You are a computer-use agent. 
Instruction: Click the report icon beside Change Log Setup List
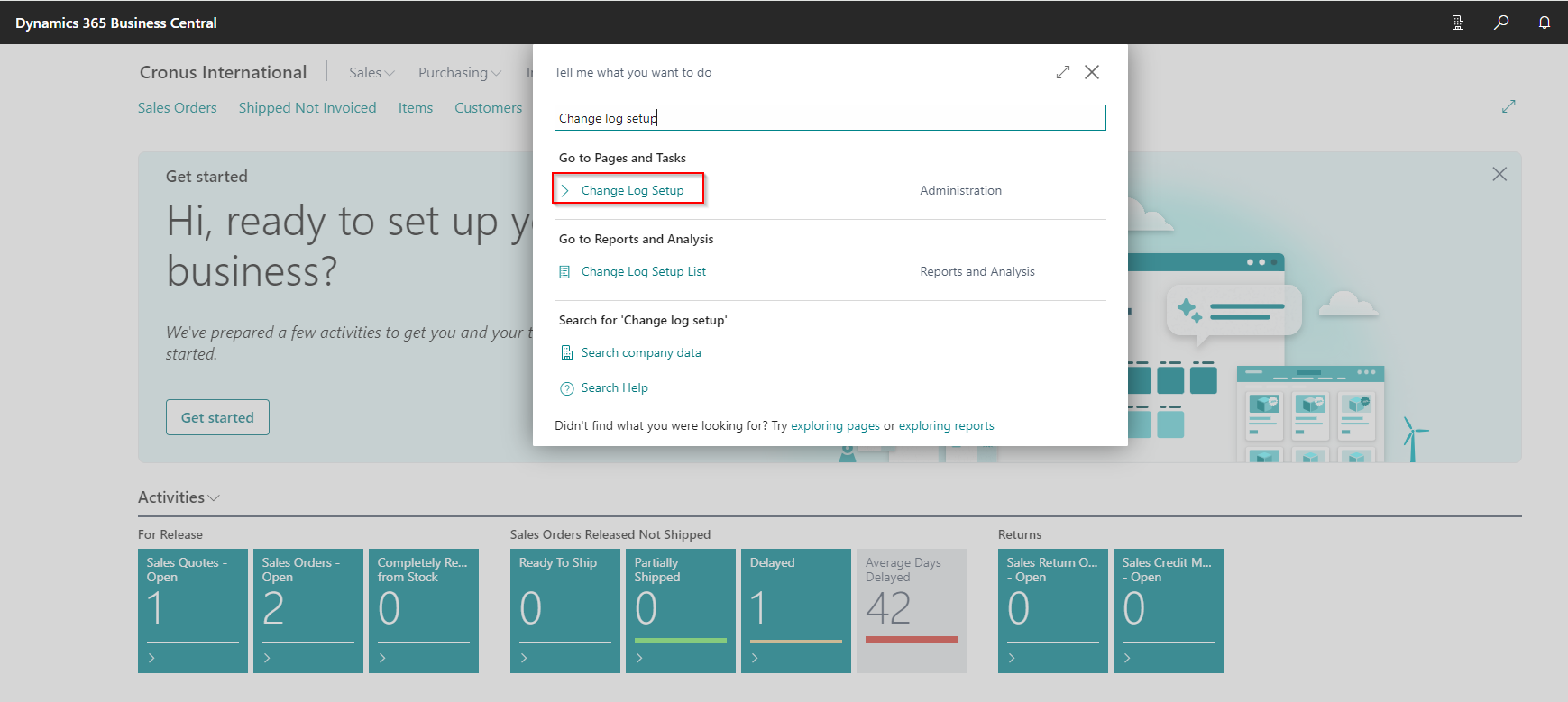click(x=565, y=271)
